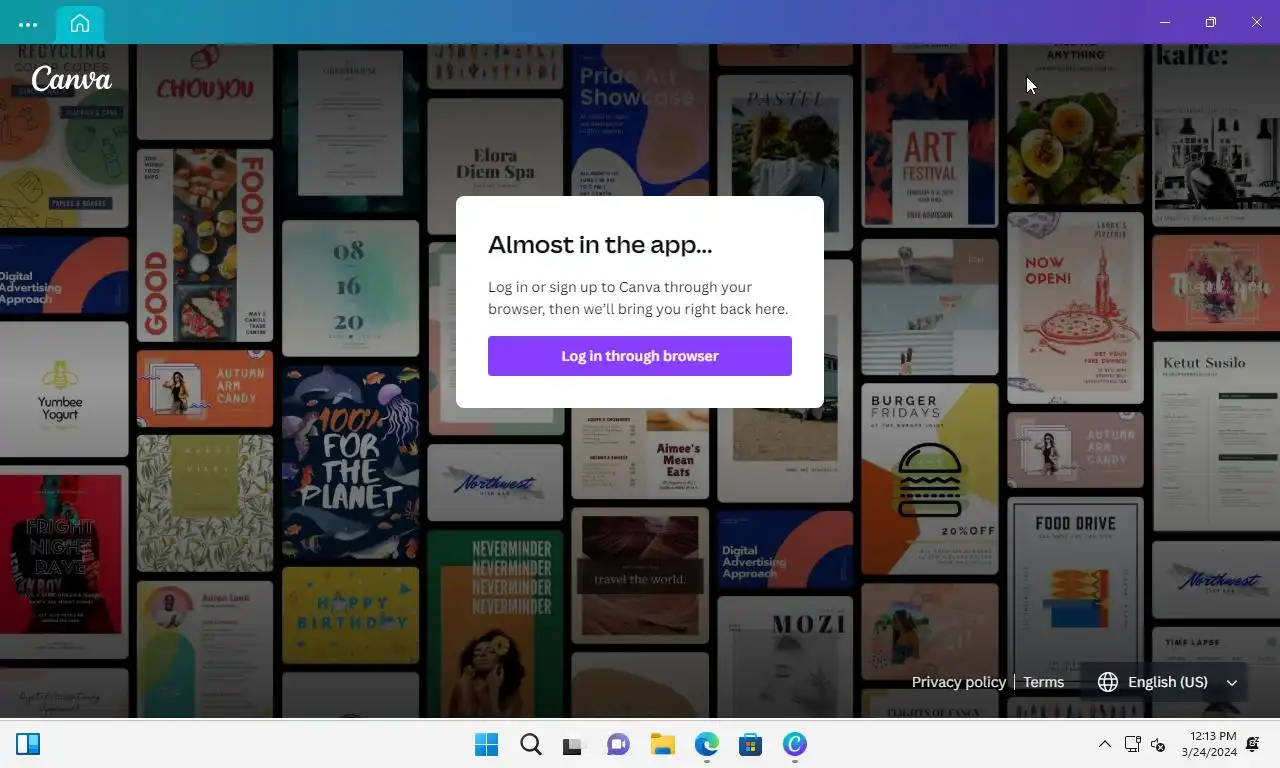The image size is (1280, 768).
Task: Click the globe language icon
Action: point(1107,682)
